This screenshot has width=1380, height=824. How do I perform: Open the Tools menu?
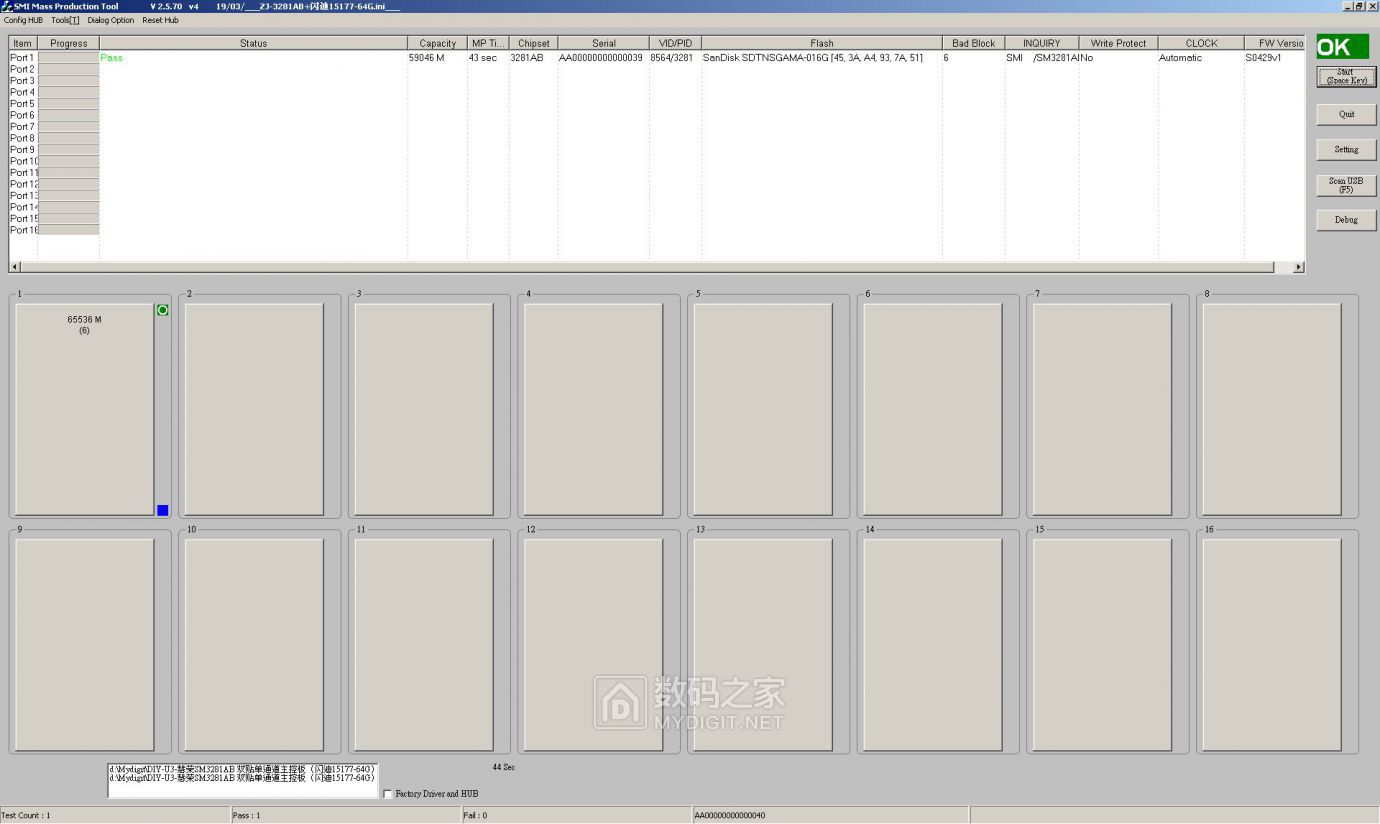65,20
